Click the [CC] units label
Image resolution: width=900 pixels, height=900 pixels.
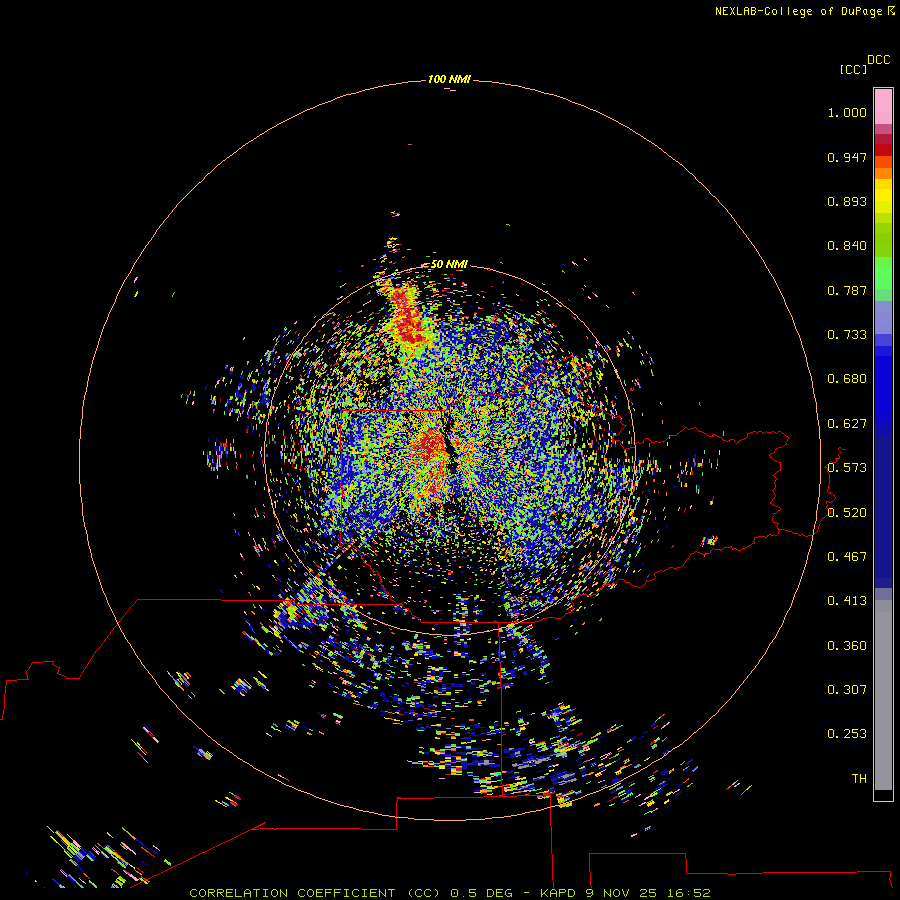(853, 69)
